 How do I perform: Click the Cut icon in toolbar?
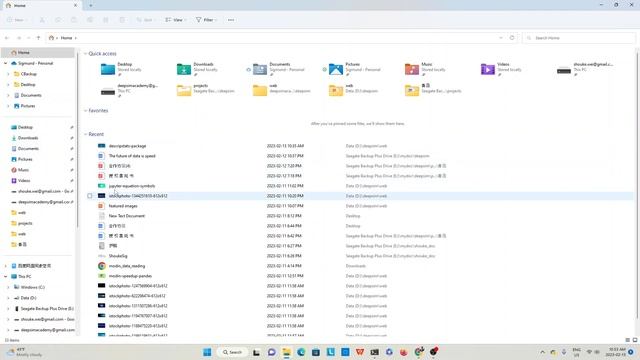(x=42, y=20)
